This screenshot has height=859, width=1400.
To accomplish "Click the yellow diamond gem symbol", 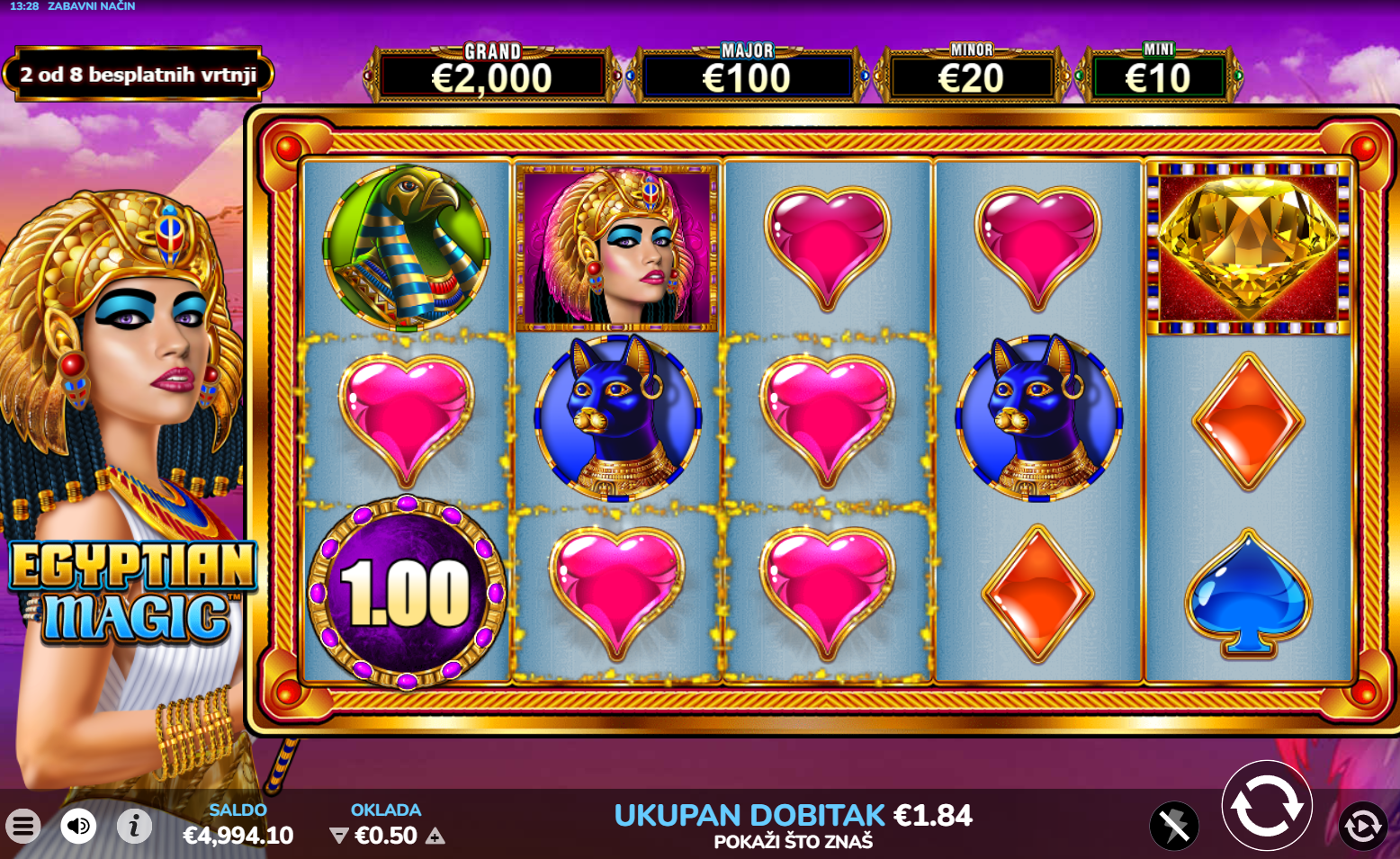I will tap(1248, 247).
